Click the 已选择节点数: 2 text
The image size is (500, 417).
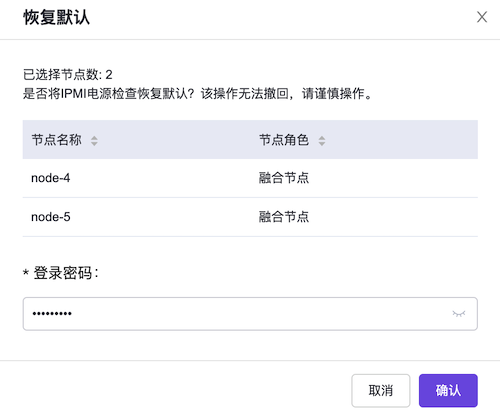tap(68, 75)
